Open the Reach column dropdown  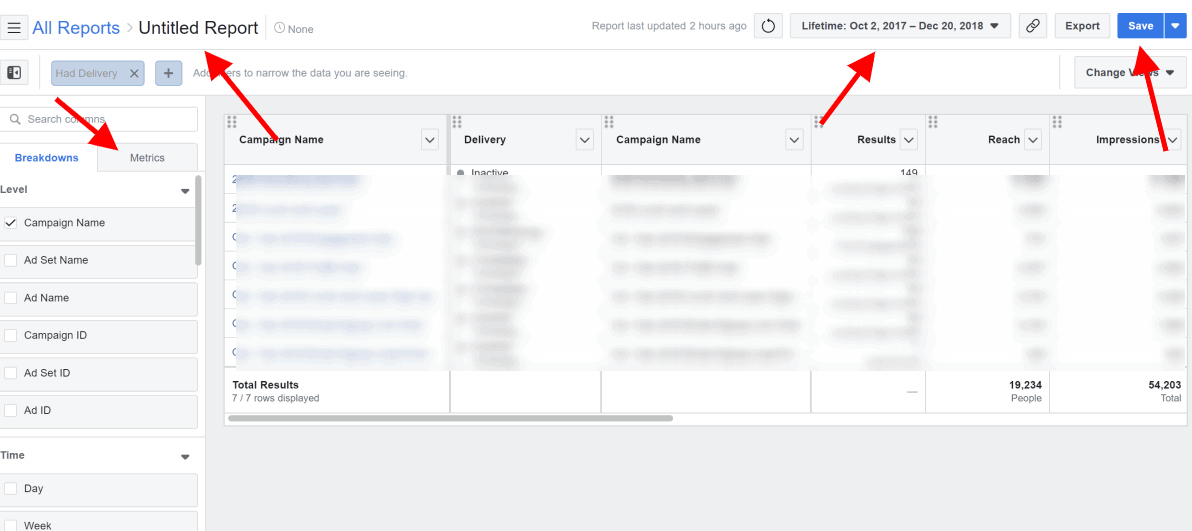(x=1032, y=140)
